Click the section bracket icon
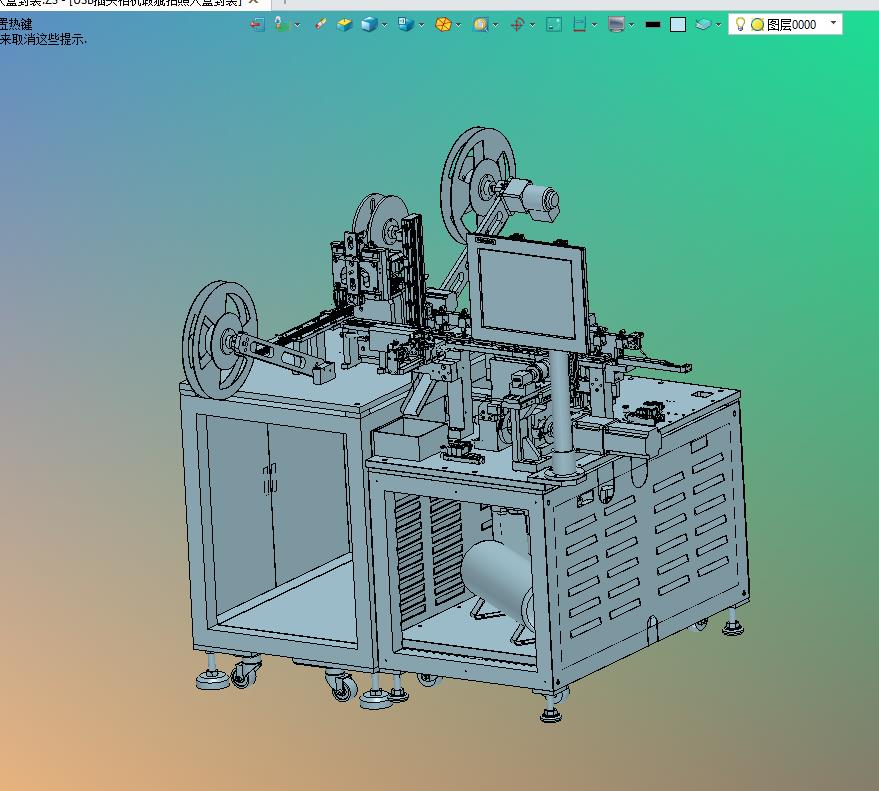 (580, 24)
